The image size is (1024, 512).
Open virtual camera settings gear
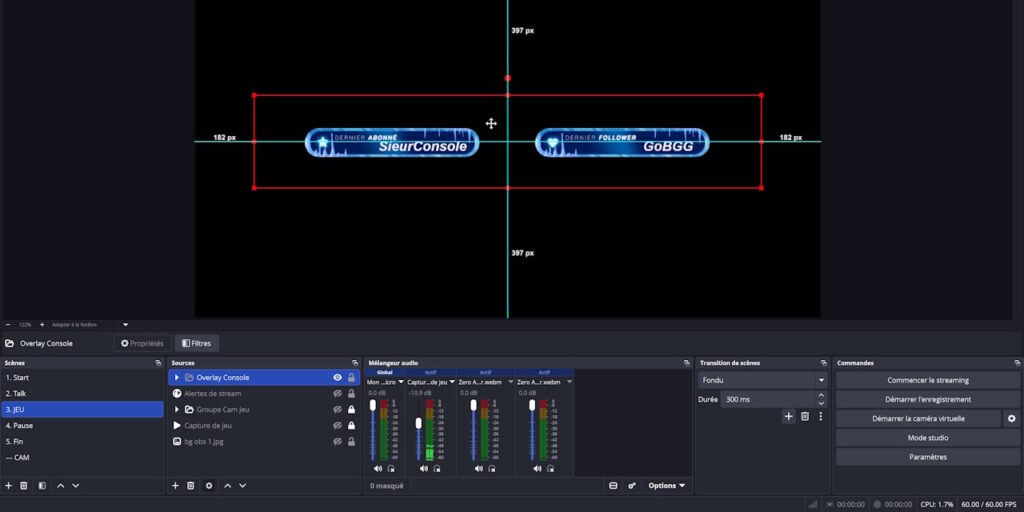(x=1012, y=419)
